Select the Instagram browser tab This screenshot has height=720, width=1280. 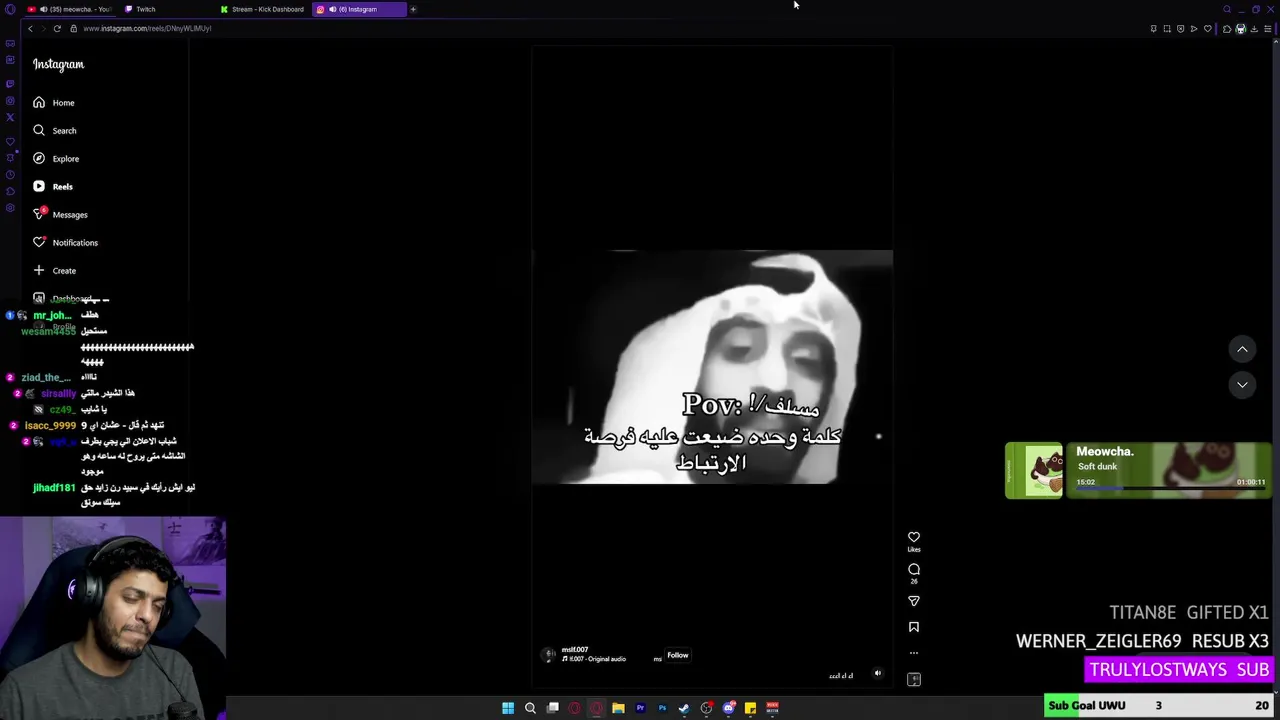(358, 9)
